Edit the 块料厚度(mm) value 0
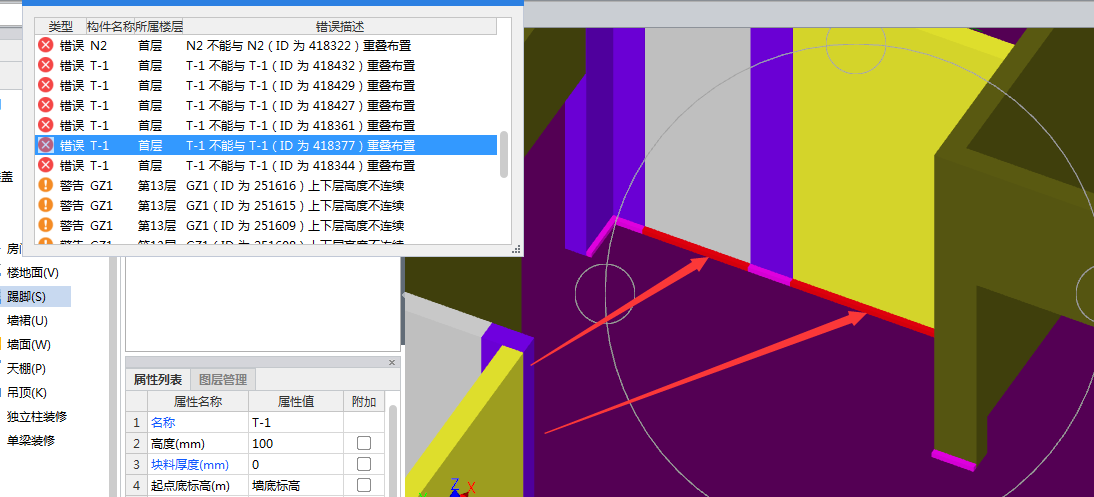 click(295, 464)
